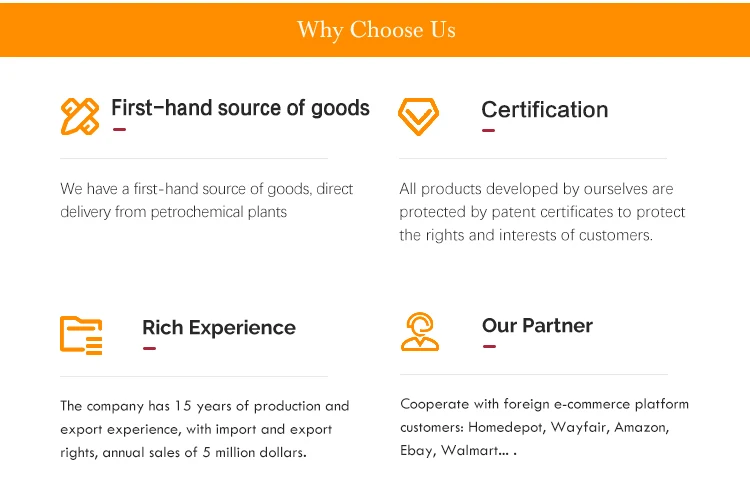The height and width of the screenshot is (486, 750).
Task: Click the petrochemical plants delivery description text
Action: click(207, 200)
